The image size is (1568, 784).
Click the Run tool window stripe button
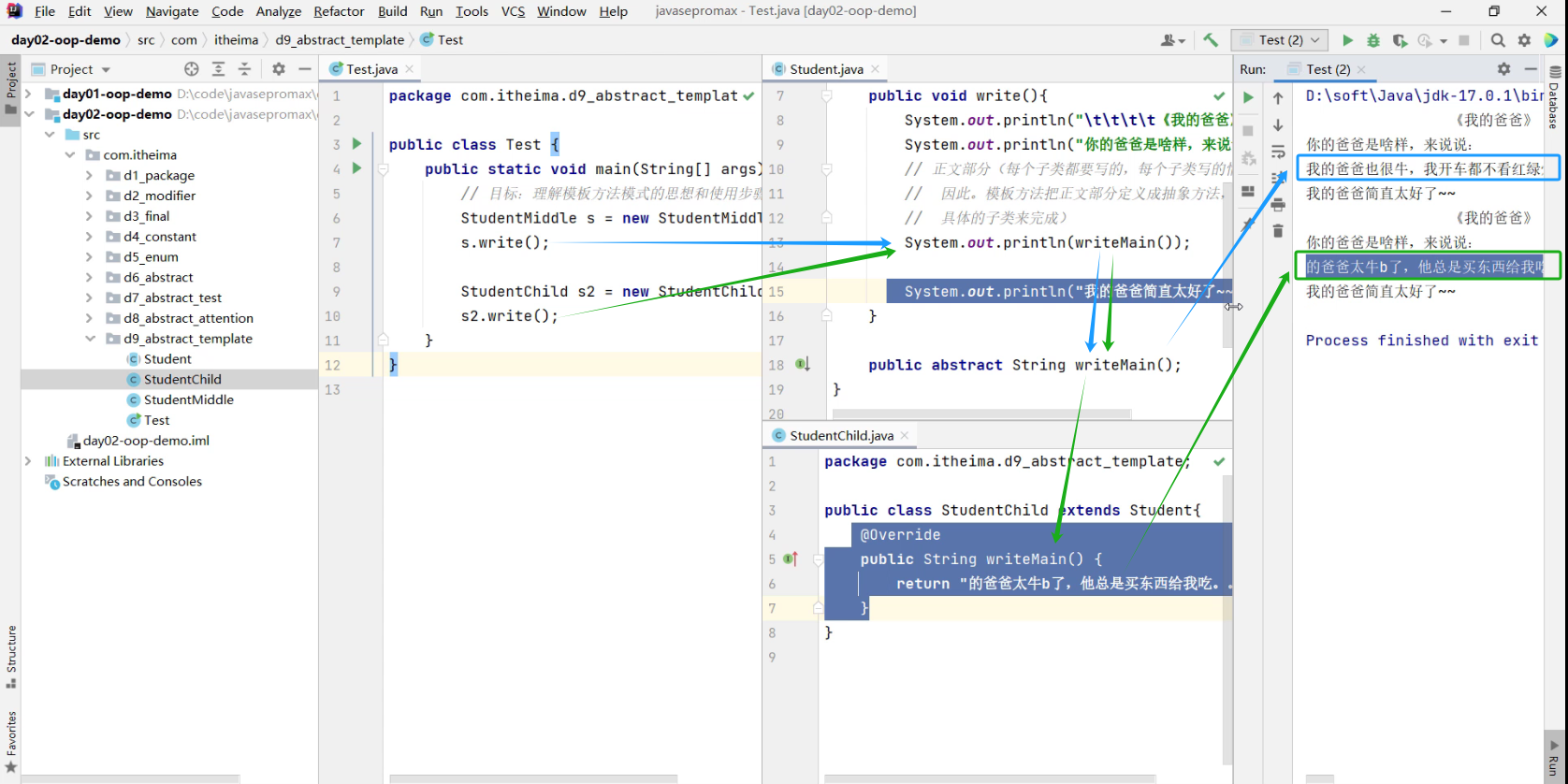pyautogui.click(x=1554, y=756)
